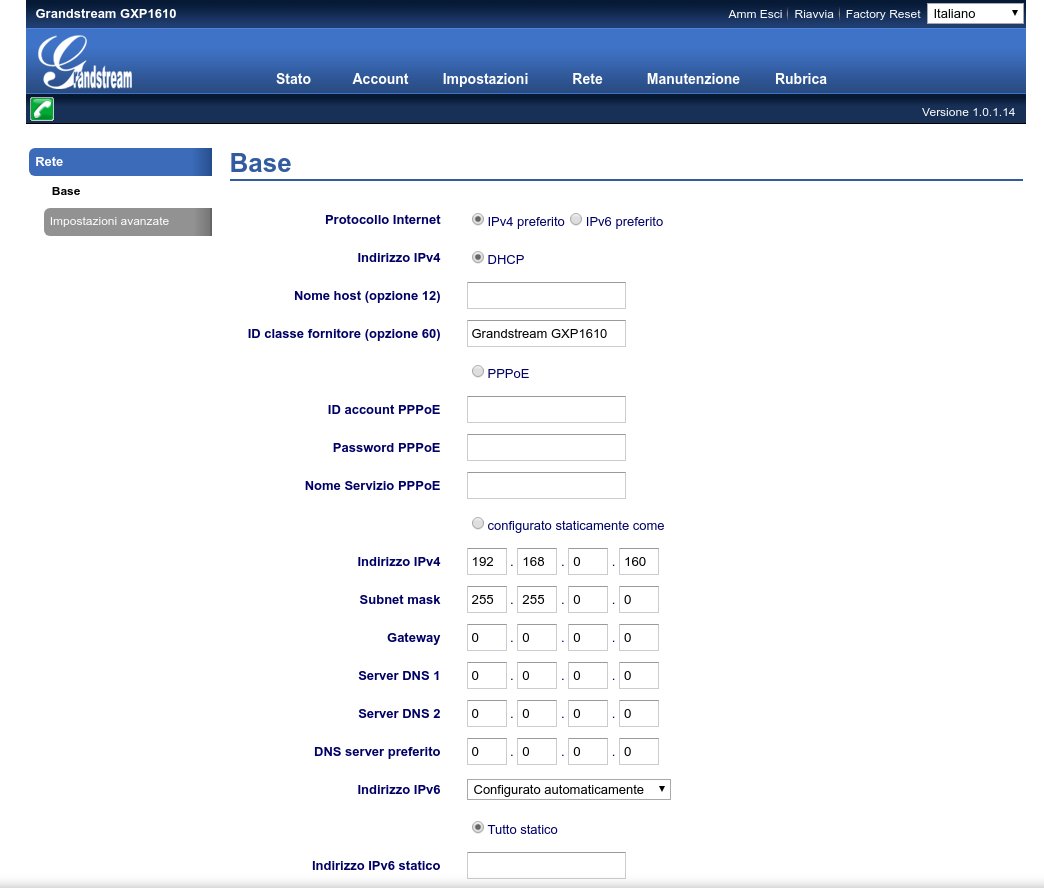Image resolution: width=1044 pixels, height=888 pixels.
Task: Choose the DHCP address option
Action: [477, 258]
